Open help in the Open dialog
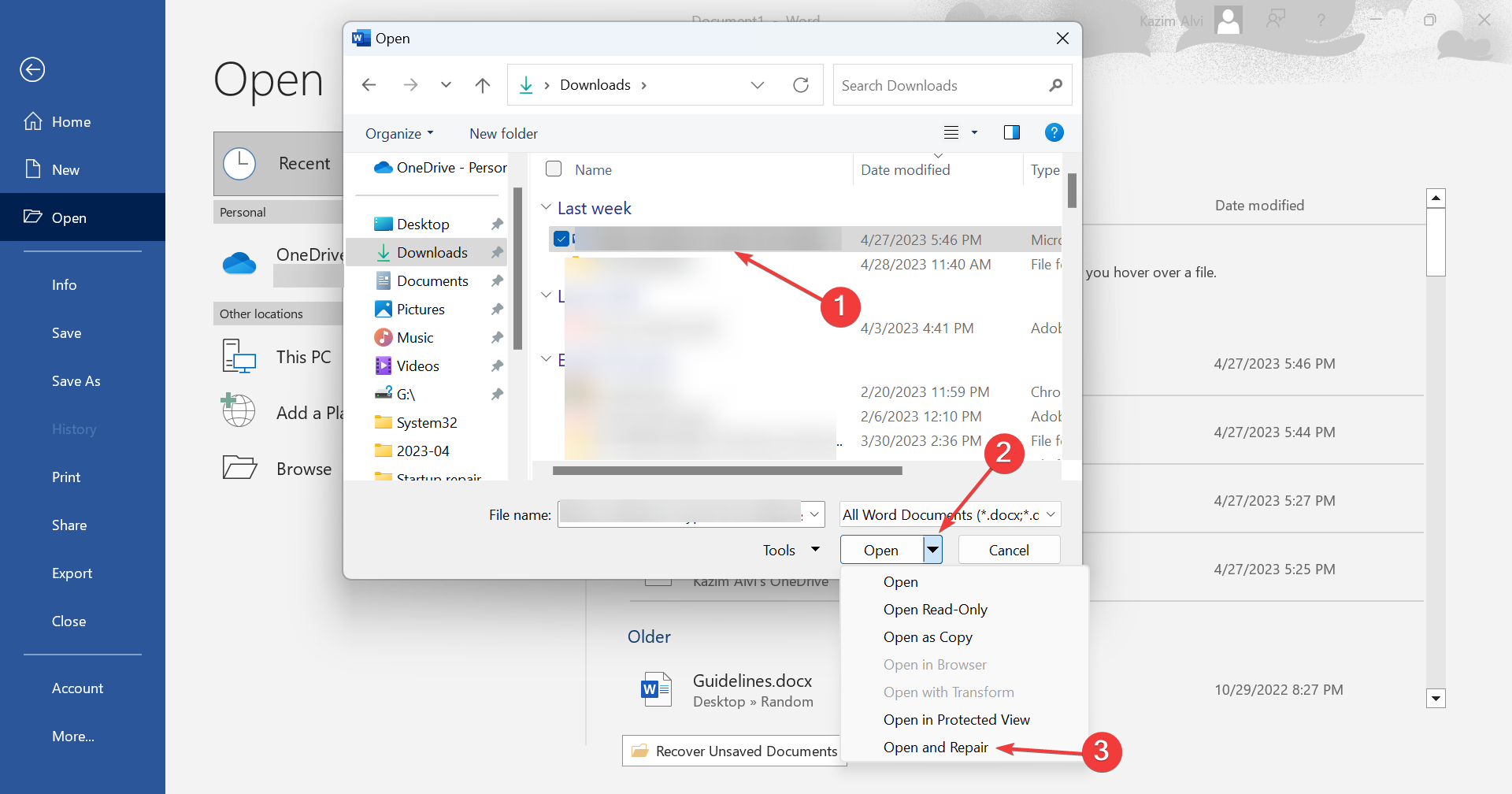The height and width of the screenshot is (794, 1512). pyautogui.click(x=1054, y=132)
